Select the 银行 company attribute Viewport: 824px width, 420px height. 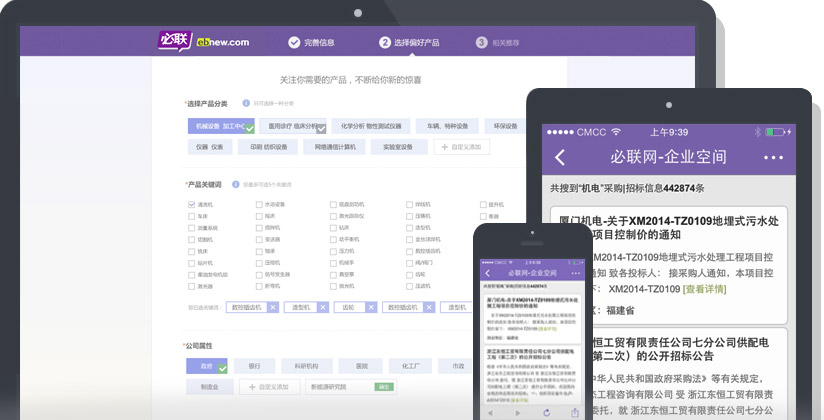tap(255, 366)
